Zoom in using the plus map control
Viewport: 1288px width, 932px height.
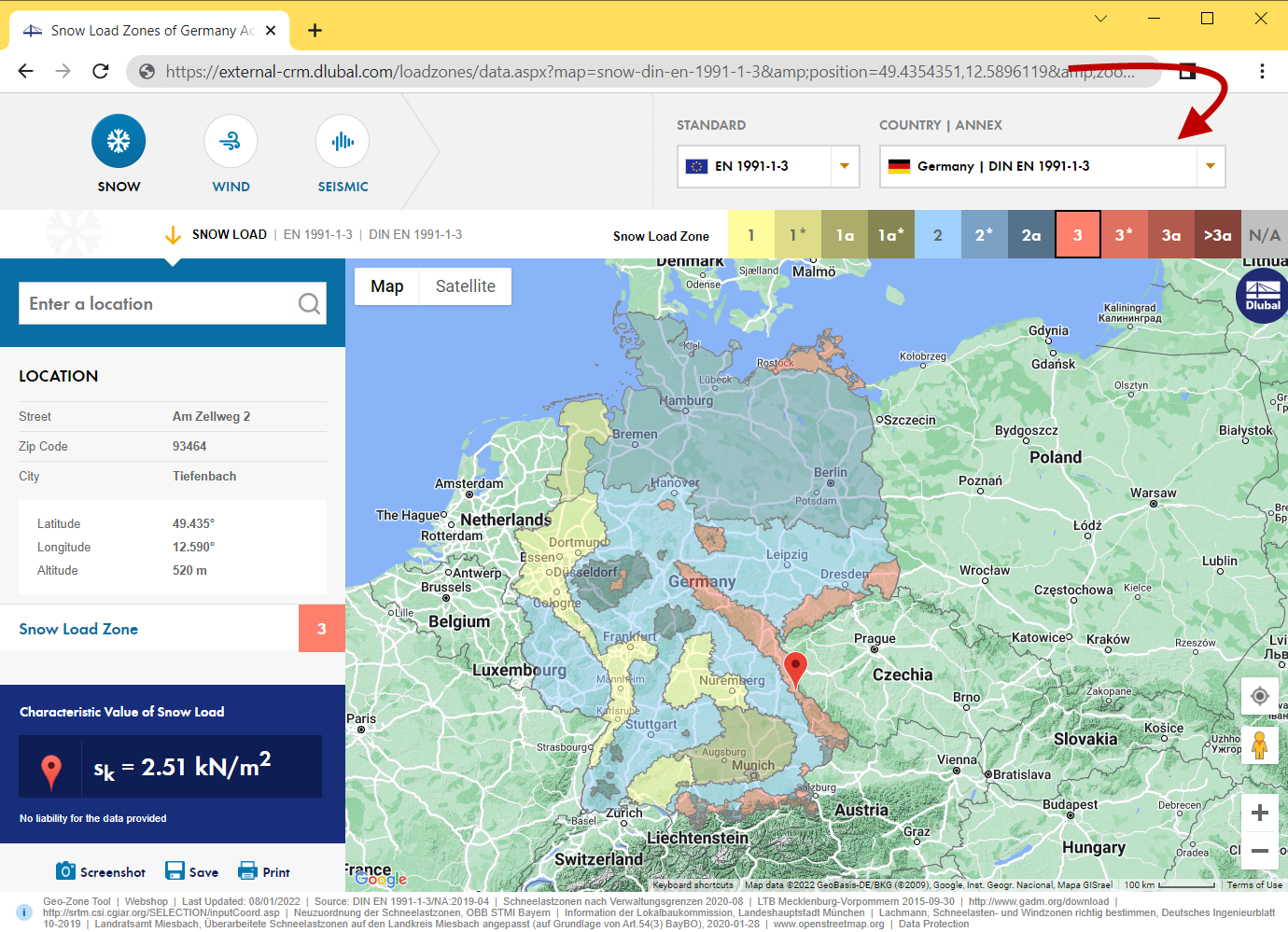[x=1260, y=813]
